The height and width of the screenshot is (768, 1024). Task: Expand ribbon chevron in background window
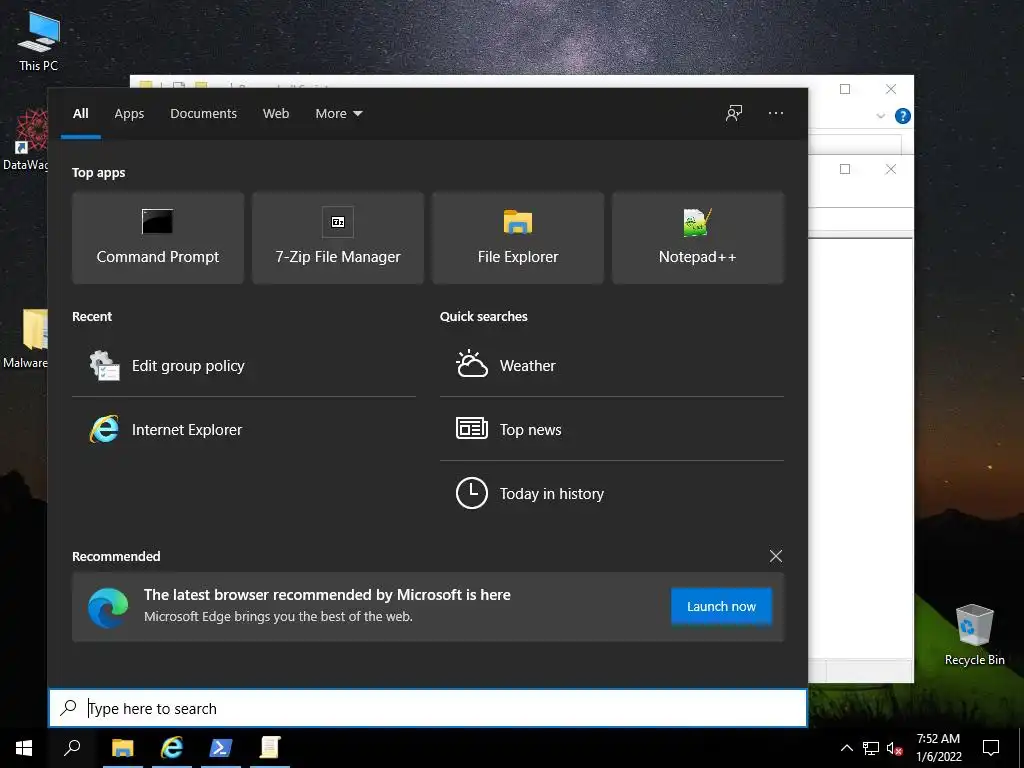880,116
